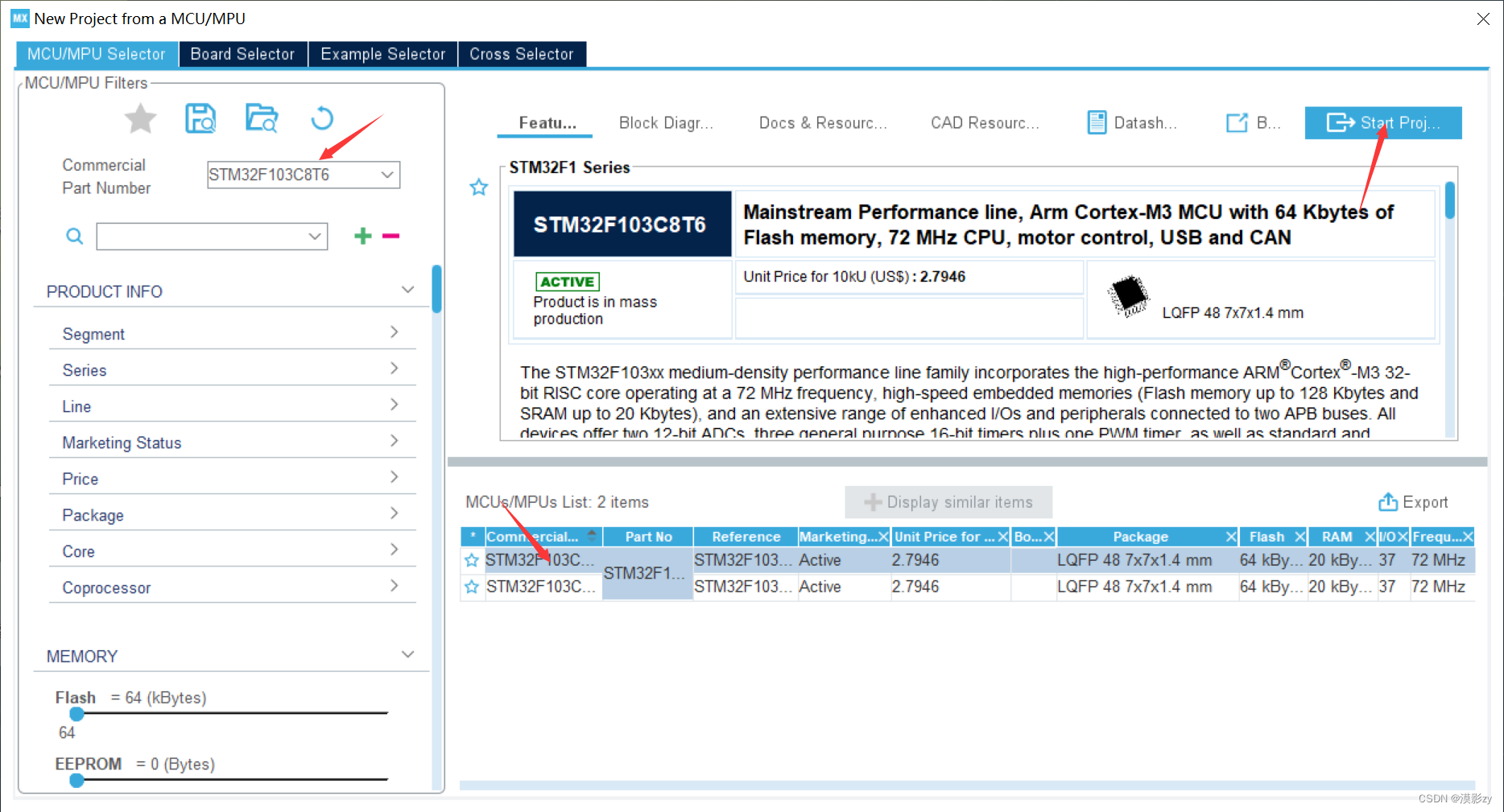Image resolution: width=1504 pixels, height=812 pixels.
Task: Click the MX application logo
Action: click(19, 18)
